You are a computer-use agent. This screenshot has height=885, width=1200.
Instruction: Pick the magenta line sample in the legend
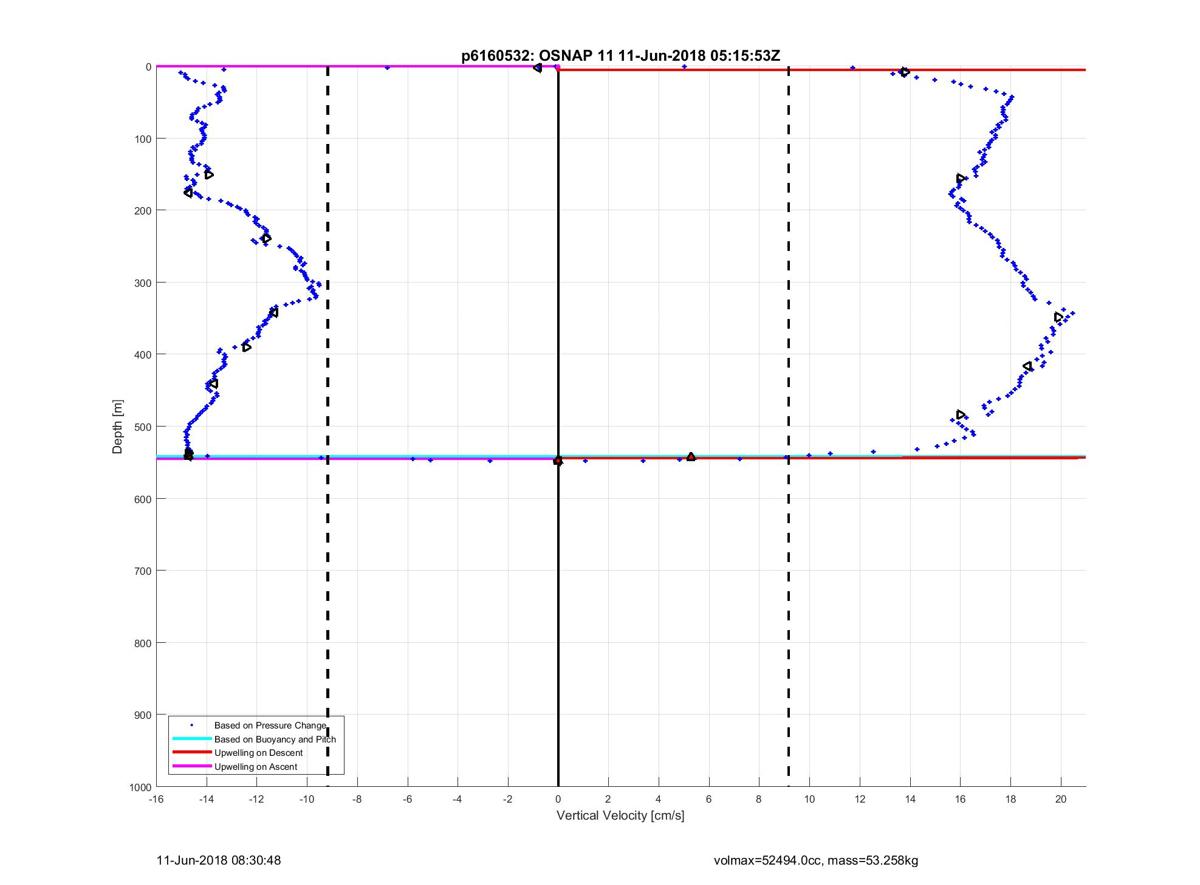click(191, 766)
